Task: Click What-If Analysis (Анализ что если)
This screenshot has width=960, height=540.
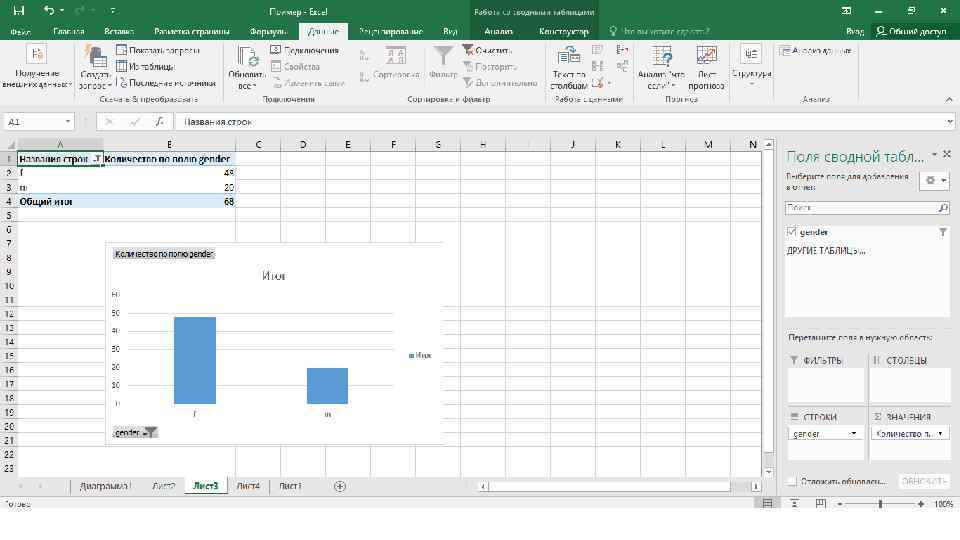Action: (661, 67)
